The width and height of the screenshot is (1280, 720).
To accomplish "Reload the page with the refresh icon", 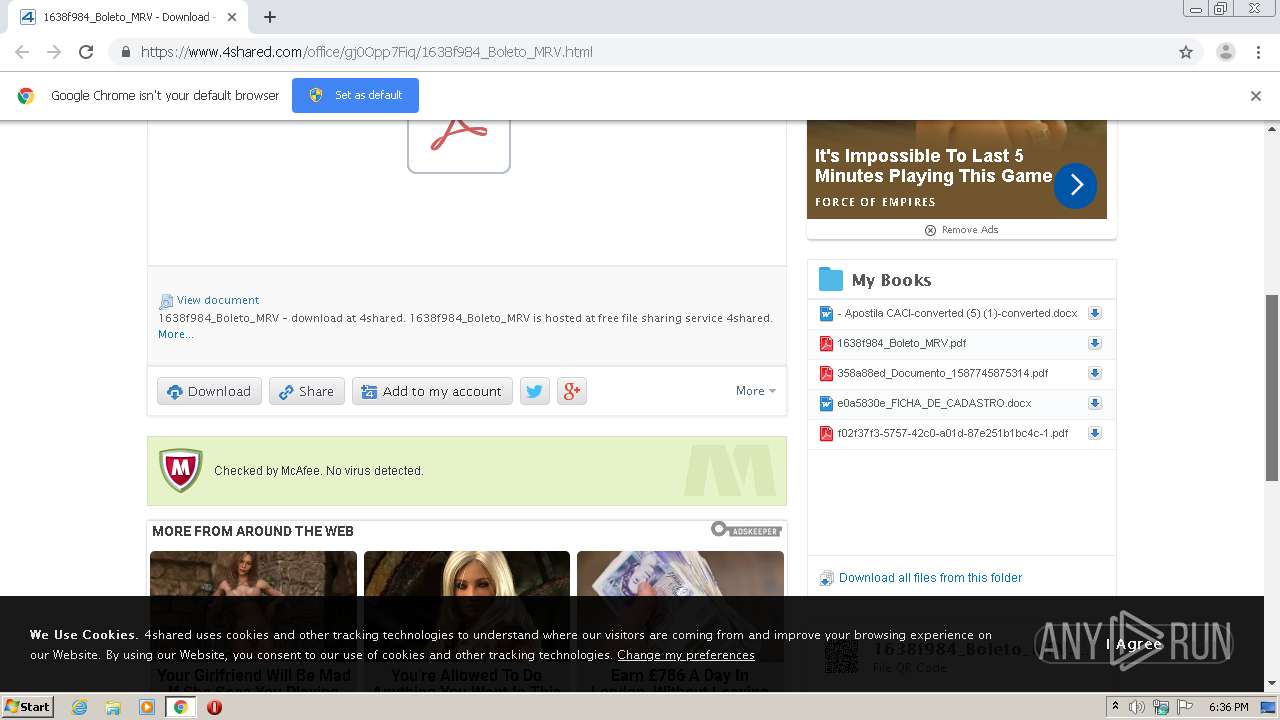I will click(86, 52).
